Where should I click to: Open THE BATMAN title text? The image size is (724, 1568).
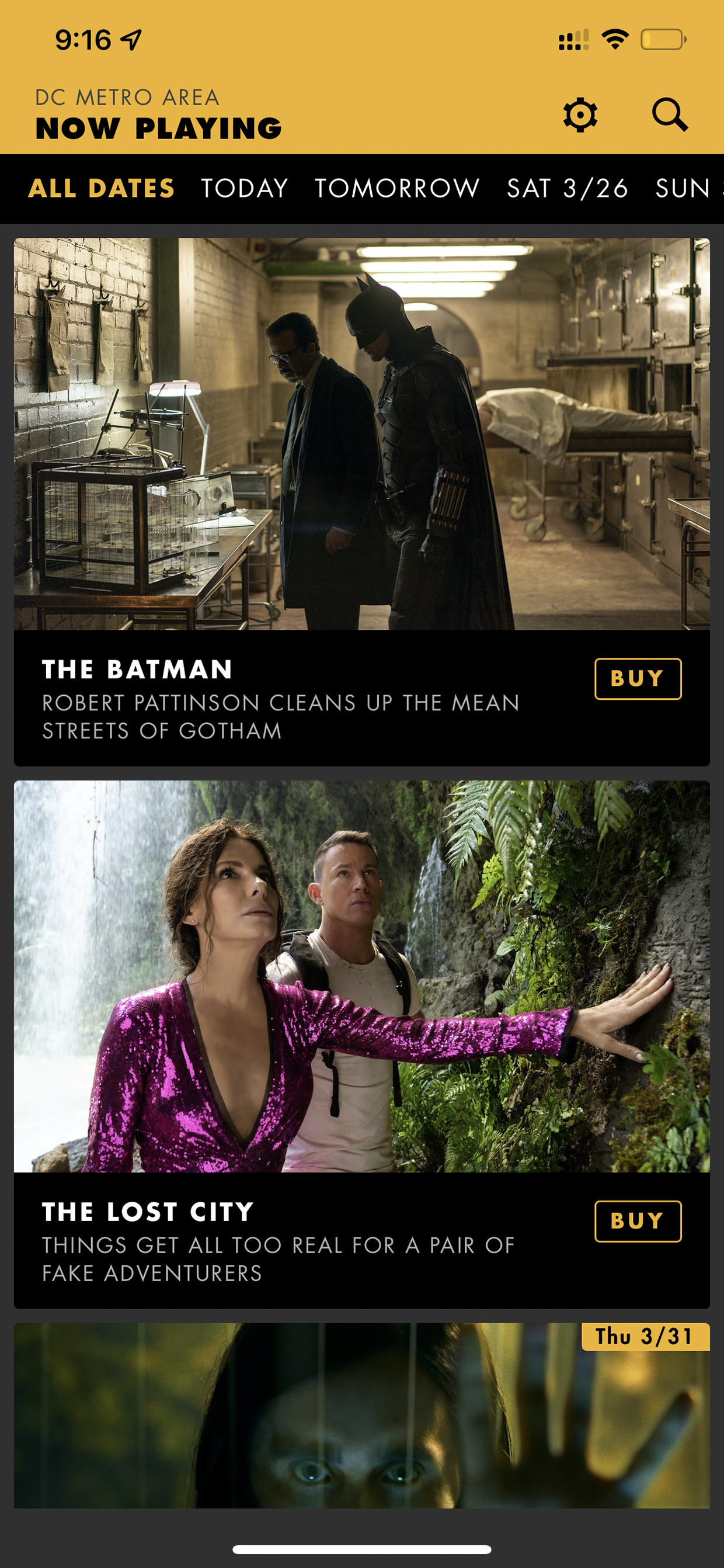pos(137,669)
